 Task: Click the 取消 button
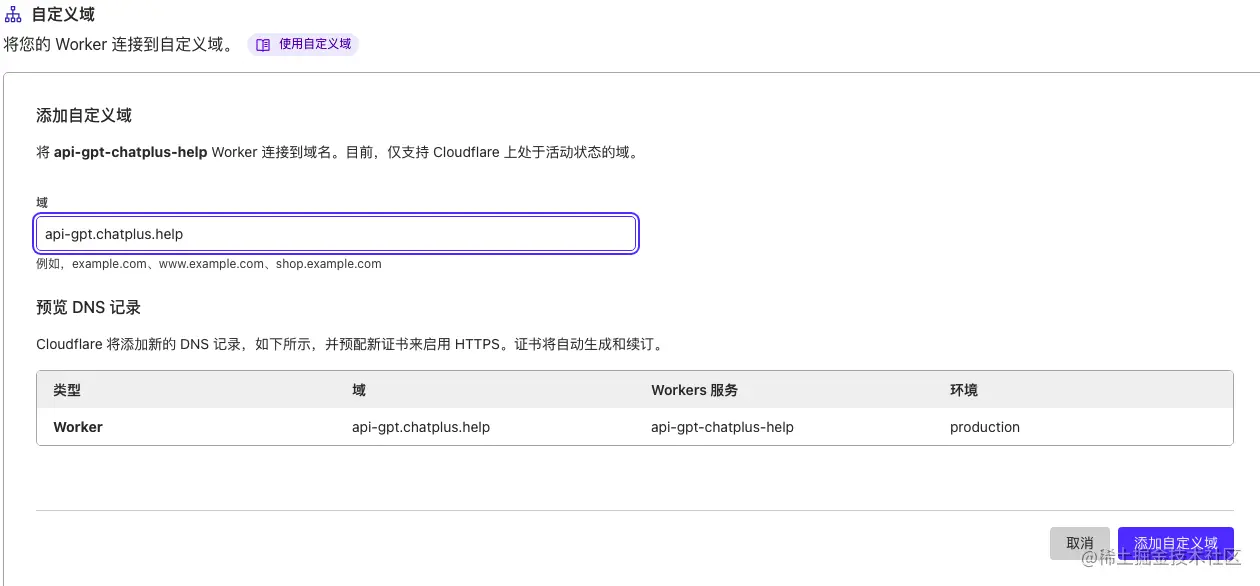(1080, 543)
